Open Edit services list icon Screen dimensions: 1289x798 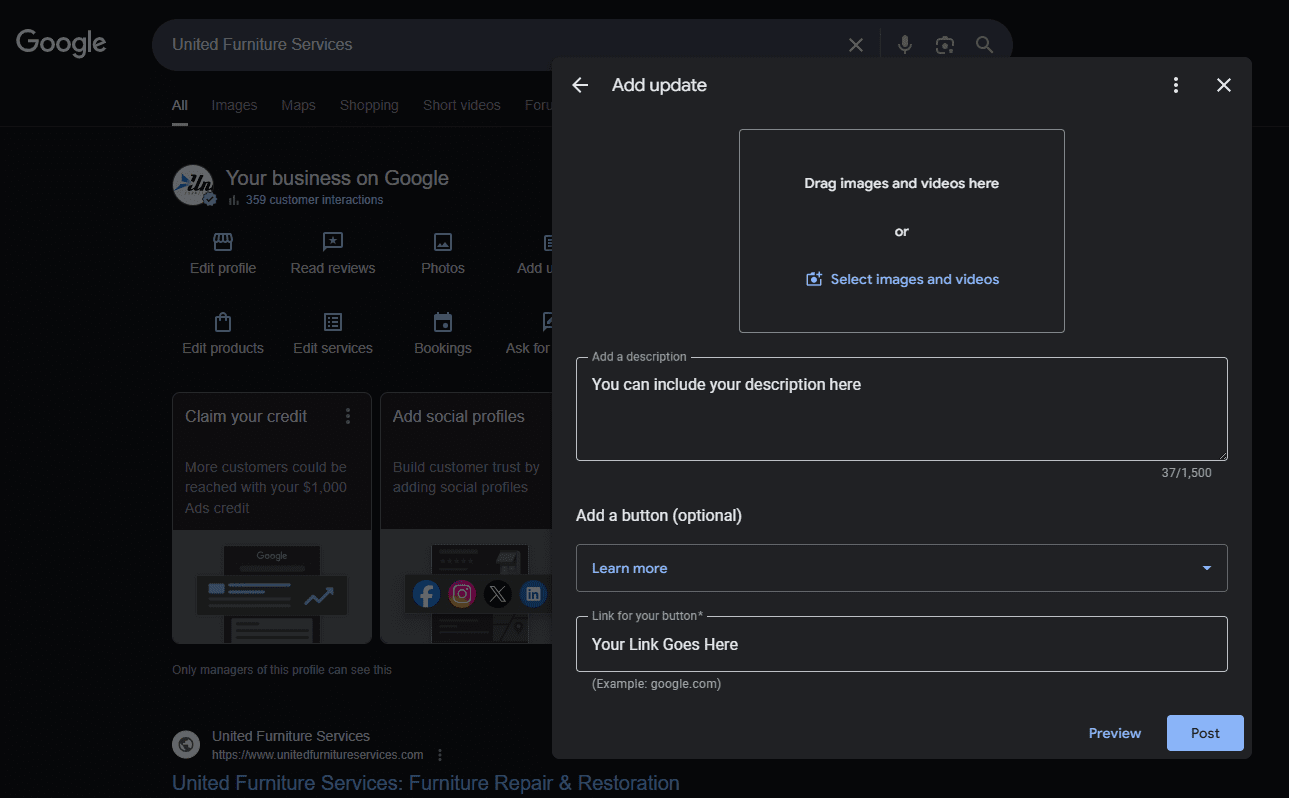point(333,322)
